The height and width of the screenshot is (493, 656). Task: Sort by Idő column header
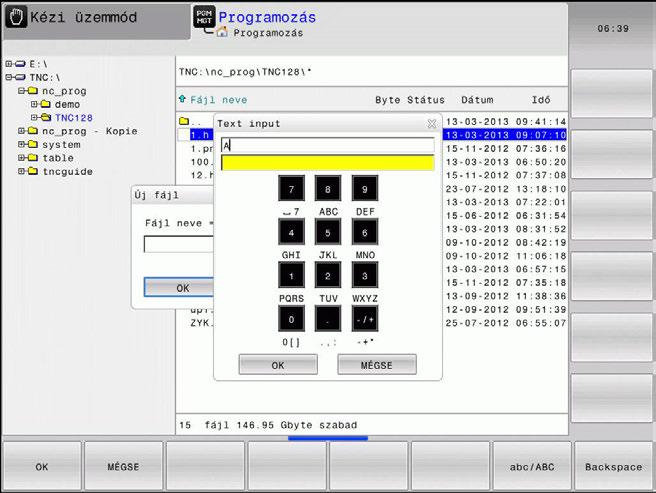click(x=541, y=100)
